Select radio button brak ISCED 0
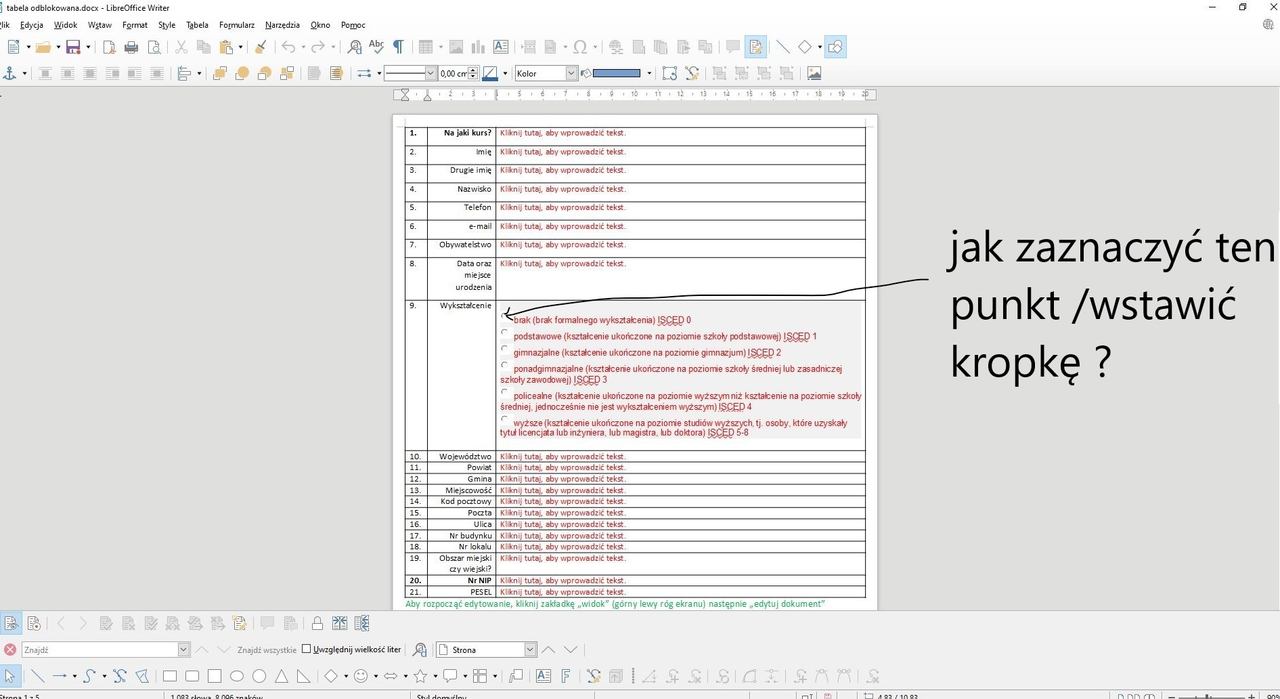 tap(505, 316)
